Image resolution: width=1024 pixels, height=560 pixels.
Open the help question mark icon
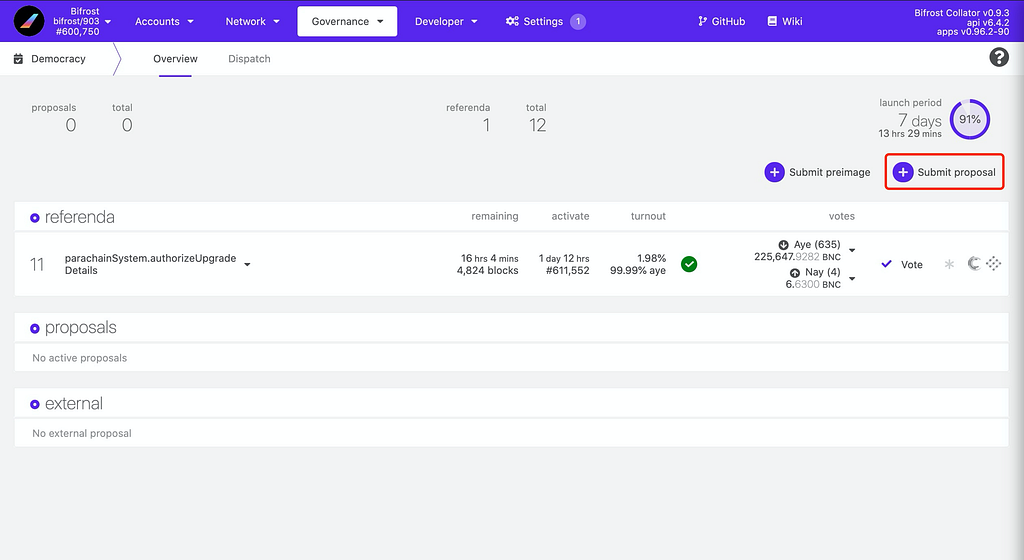coord(999,57)
